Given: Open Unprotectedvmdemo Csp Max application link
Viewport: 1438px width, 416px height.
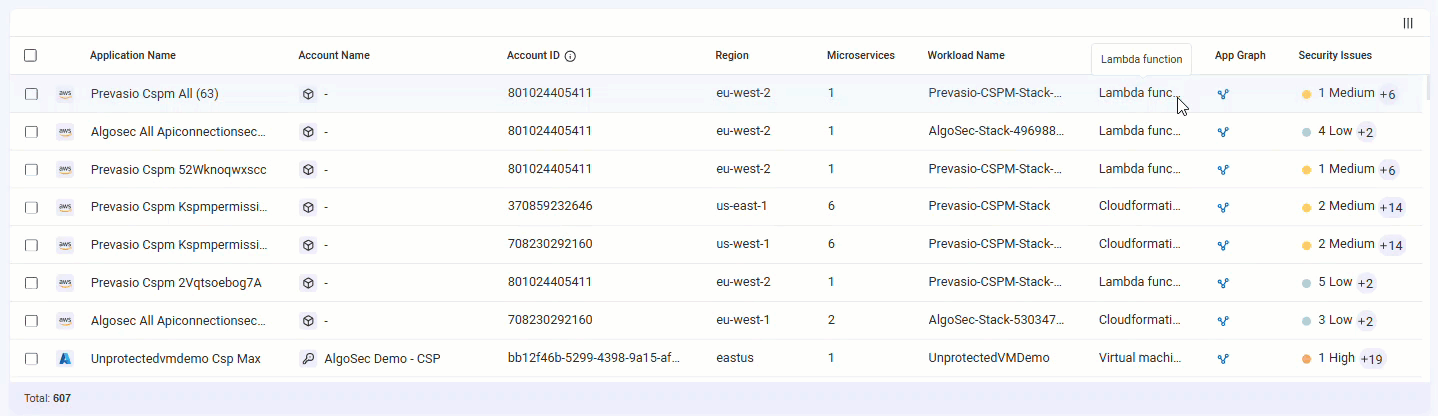Looking at the screenshot, I should 175,358.
